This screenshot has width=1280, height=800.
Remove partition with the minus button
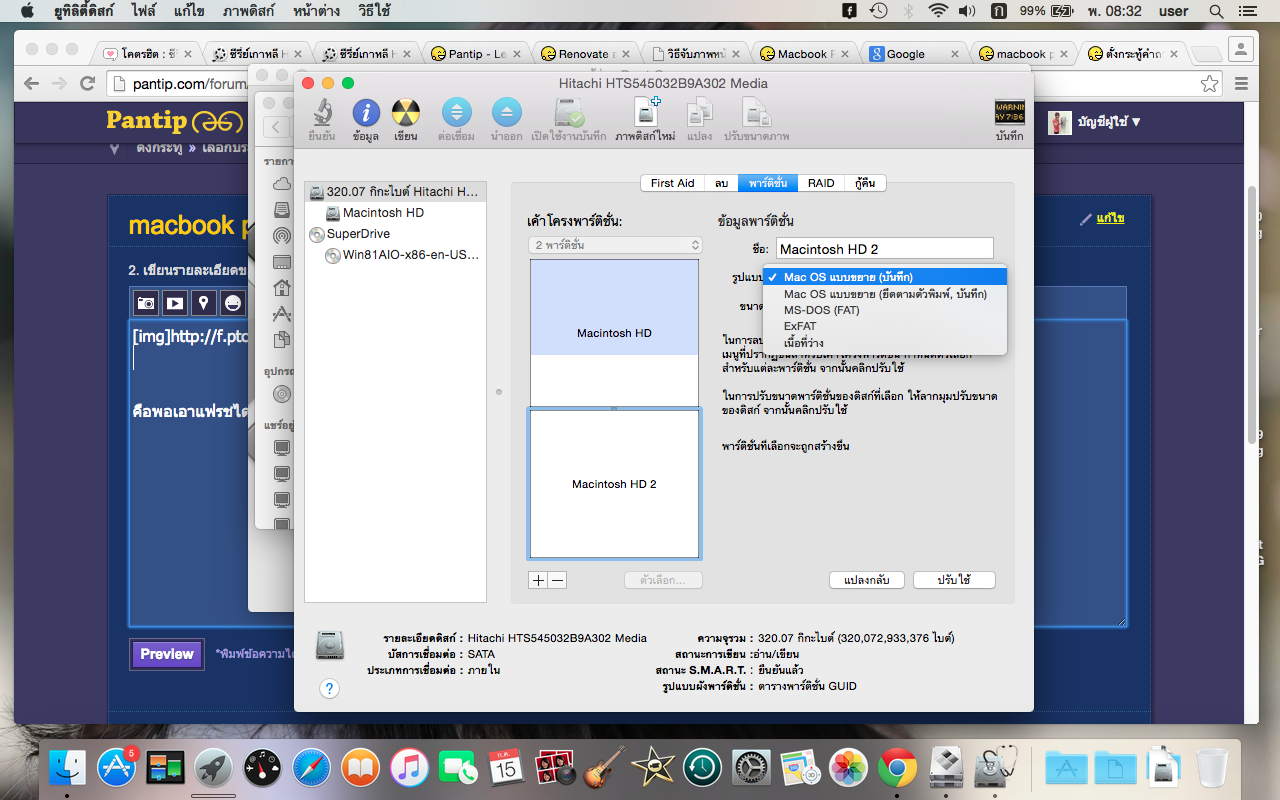558,580
